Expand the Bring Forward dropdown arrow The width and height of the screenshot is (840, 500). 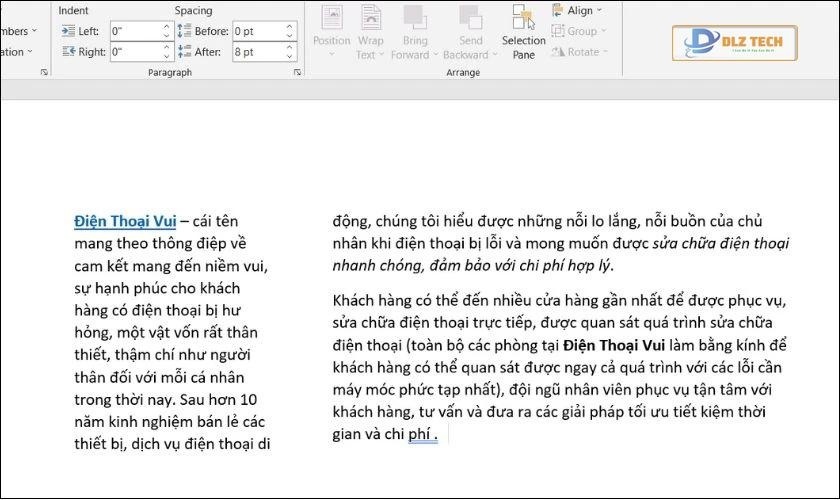click(x=435, y=55)
